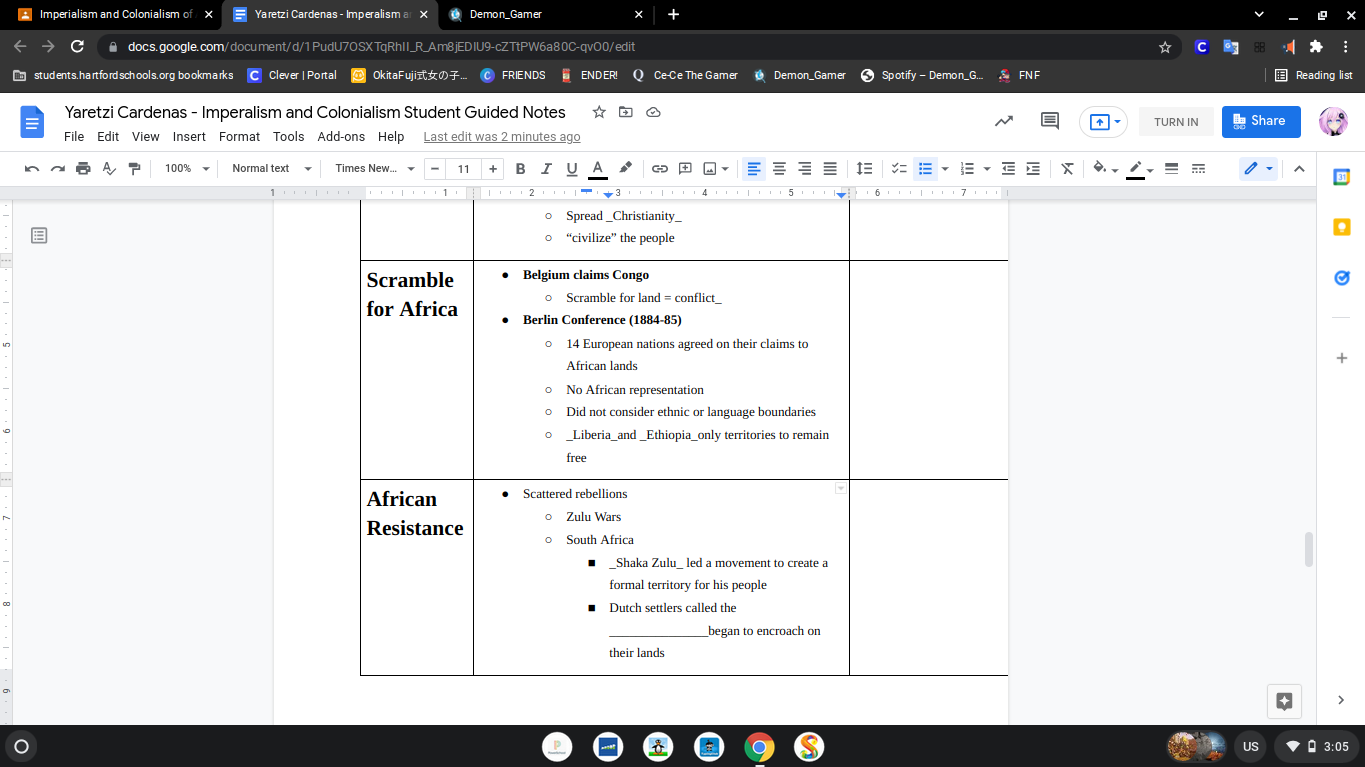Show document outline icon on left
1365x767 pixels.
click(39, 236)
